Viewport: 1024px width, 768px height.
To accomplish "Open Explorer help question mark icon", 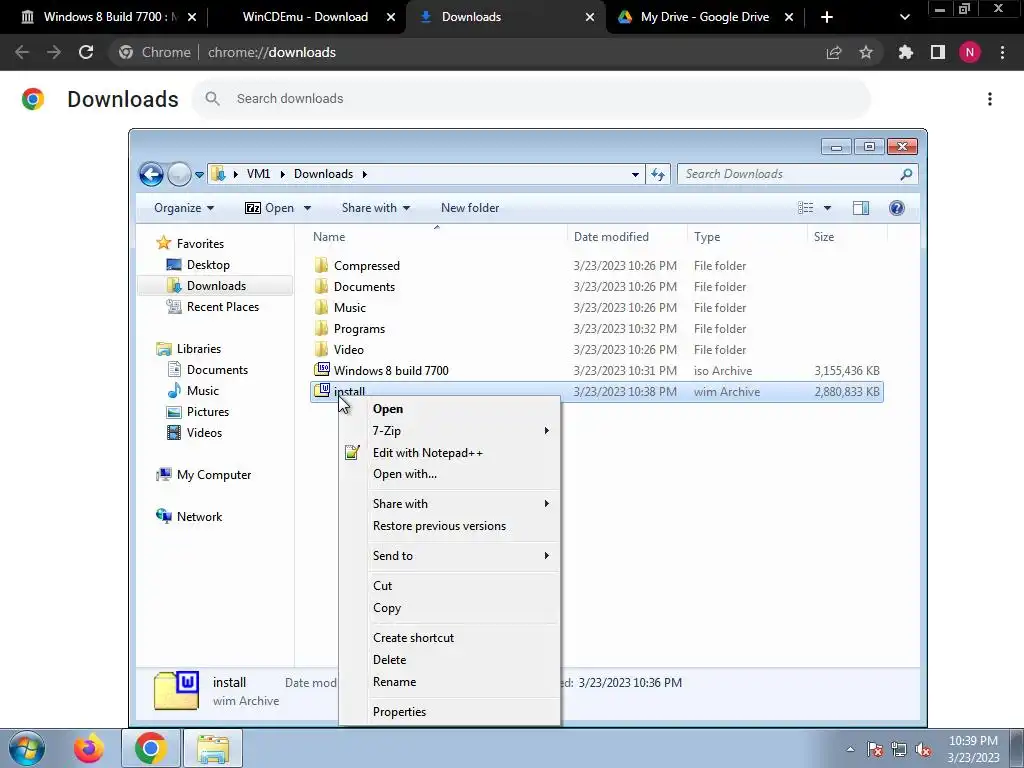I will (x=897, y=208).
